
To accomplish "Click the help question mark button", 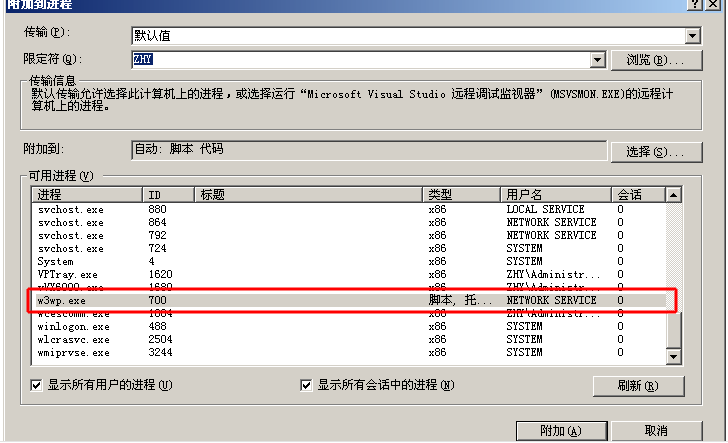I will [x=695, y=4].
